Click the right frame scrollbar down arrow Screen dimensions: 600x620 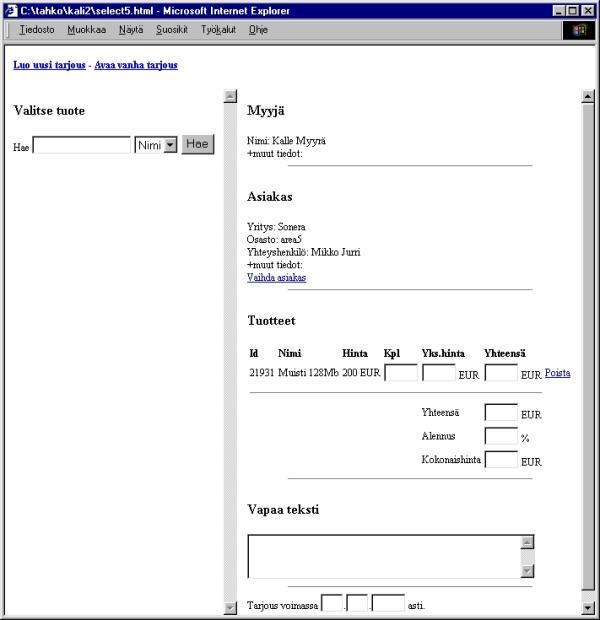(x=588, y=608)
